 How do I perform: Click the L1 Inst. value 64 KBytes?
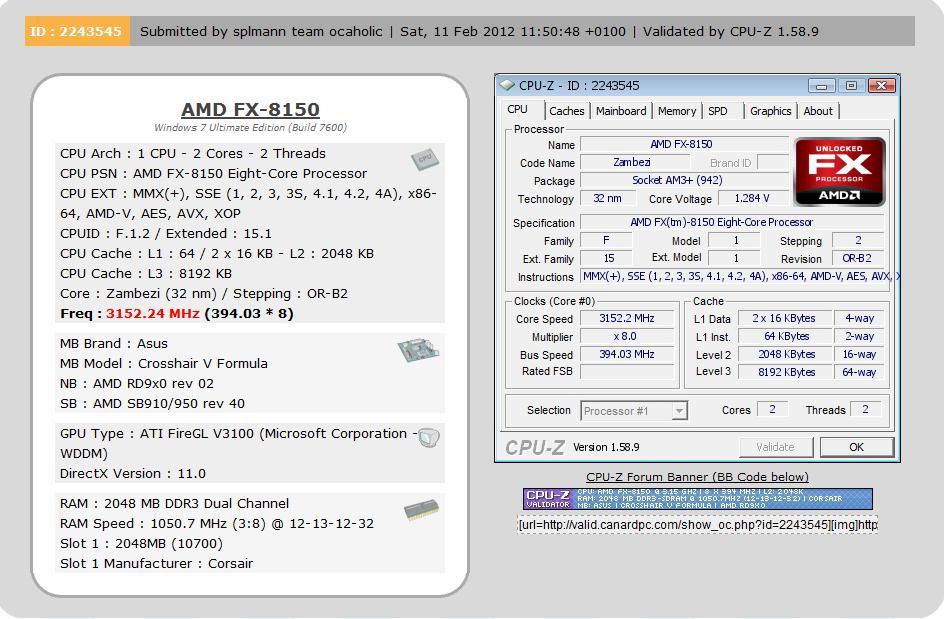click(784, 337)
